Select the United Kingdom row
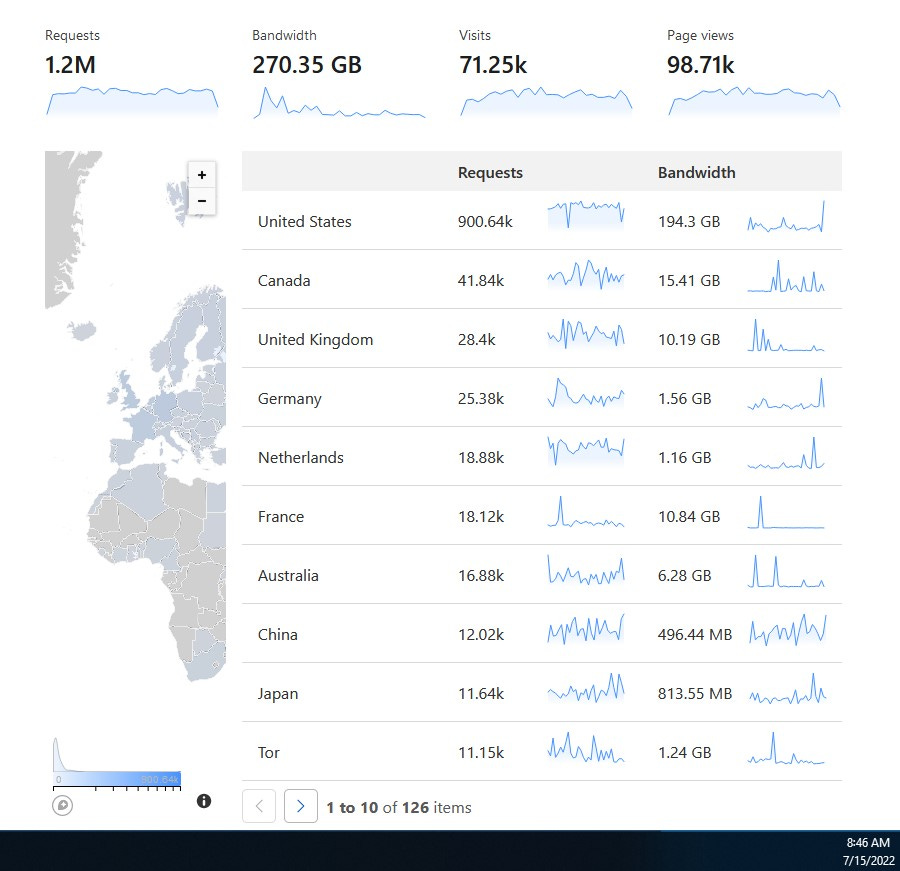This screenshot has height=871, width=900. [542, 339]
